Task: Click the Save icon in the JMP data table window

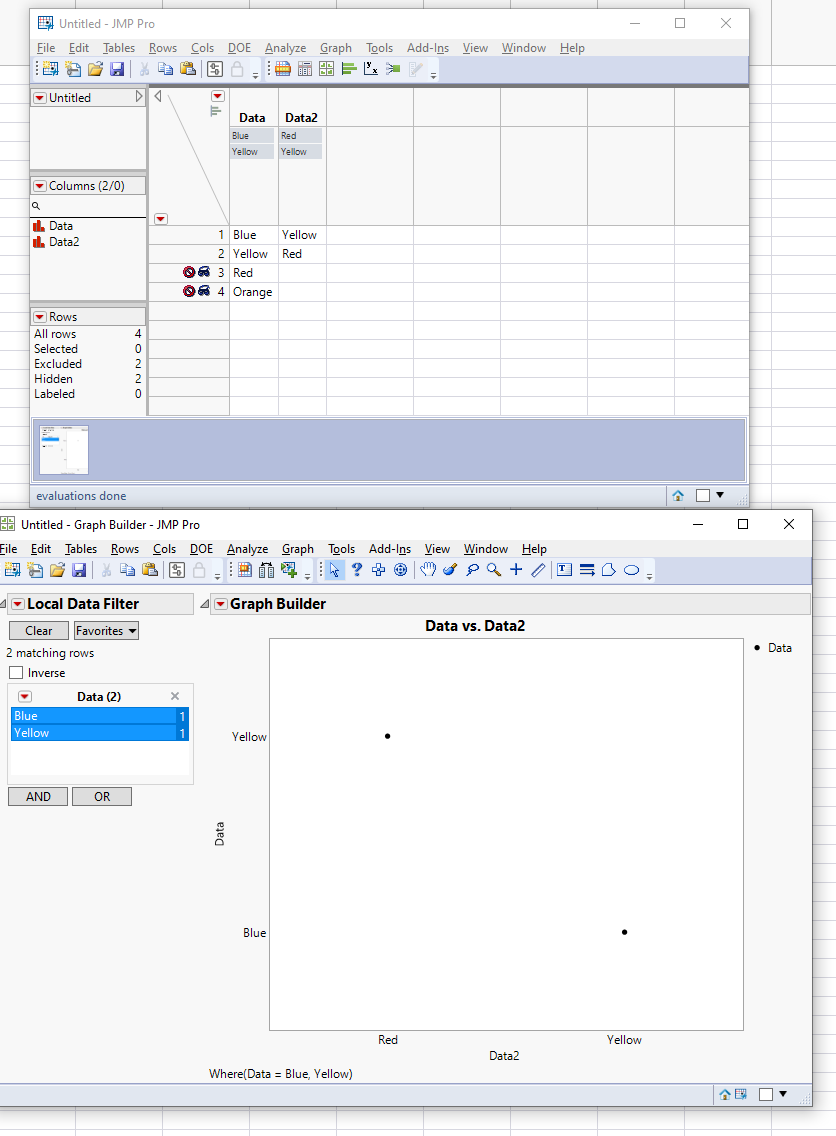Action: [118, 68]
